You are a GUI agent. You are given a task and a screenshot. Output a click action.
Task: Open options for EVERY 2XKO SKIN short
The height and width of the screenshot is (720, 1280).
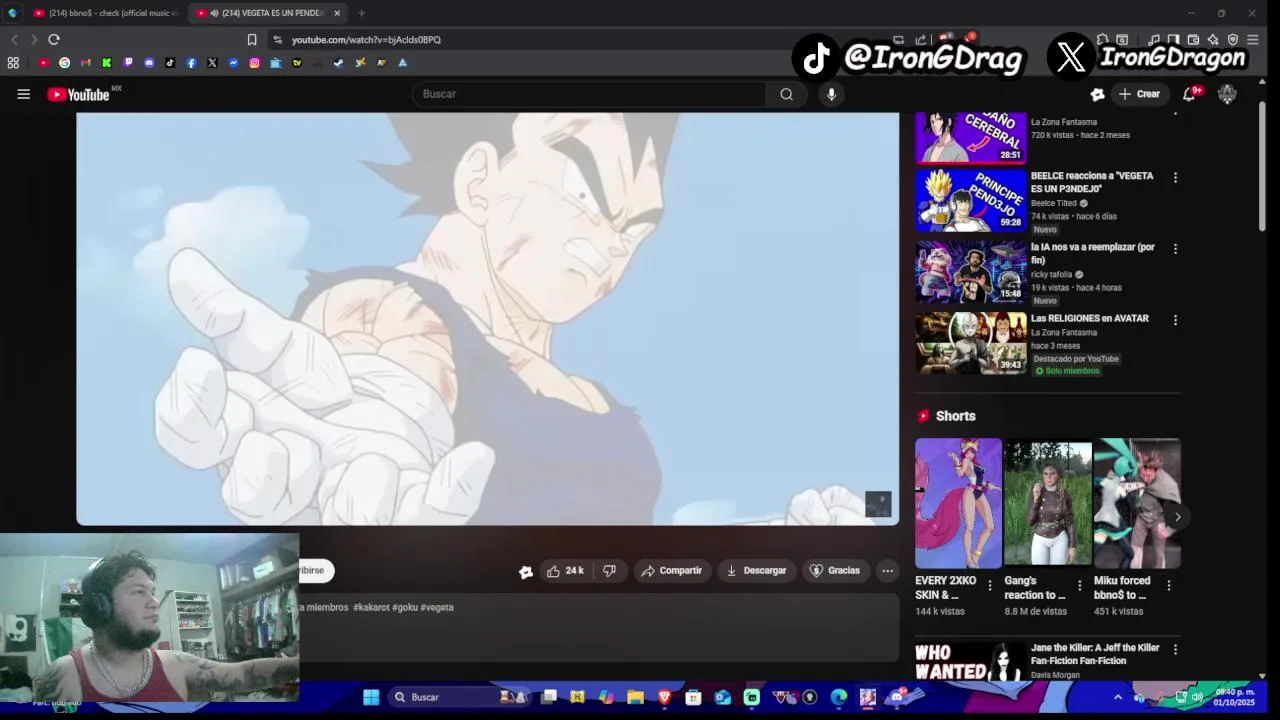[x=990, y=586]
